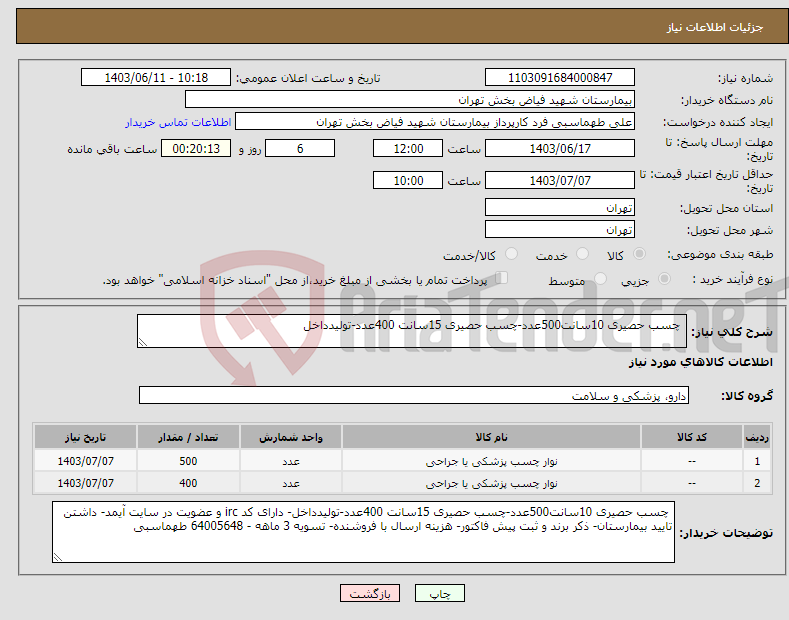The height and width of the screenshot is (620, 789).
Task: Select the کالا/خدمت radio button
Action: pos(511,254)
